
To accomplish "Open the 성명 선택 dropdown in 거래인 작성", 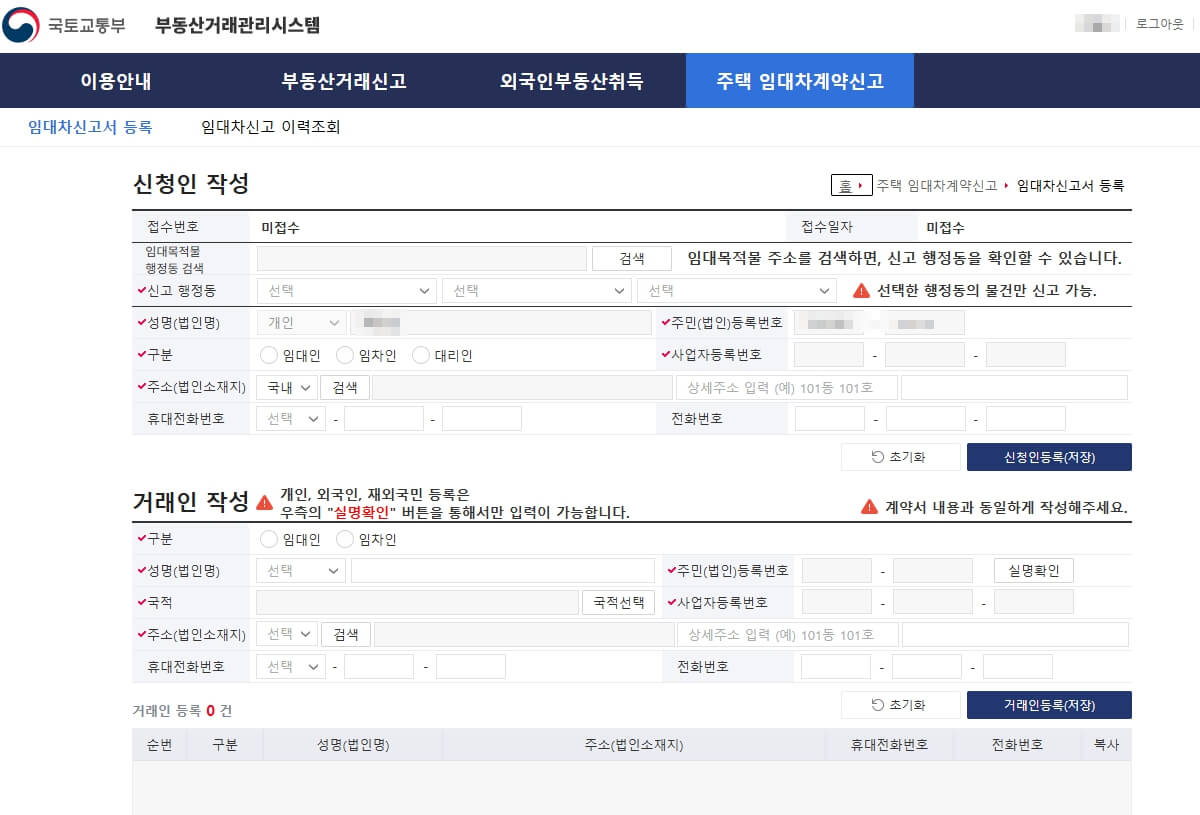I will [x=300, y=570].
